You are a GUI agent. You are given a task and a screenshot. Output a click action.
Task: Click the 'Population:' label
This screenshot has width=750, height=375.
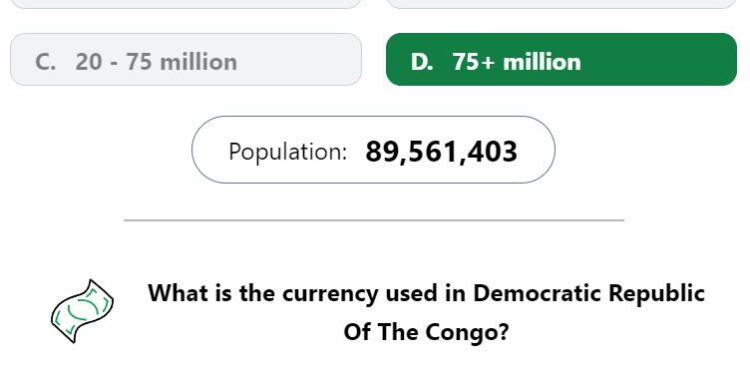point(287,152)
